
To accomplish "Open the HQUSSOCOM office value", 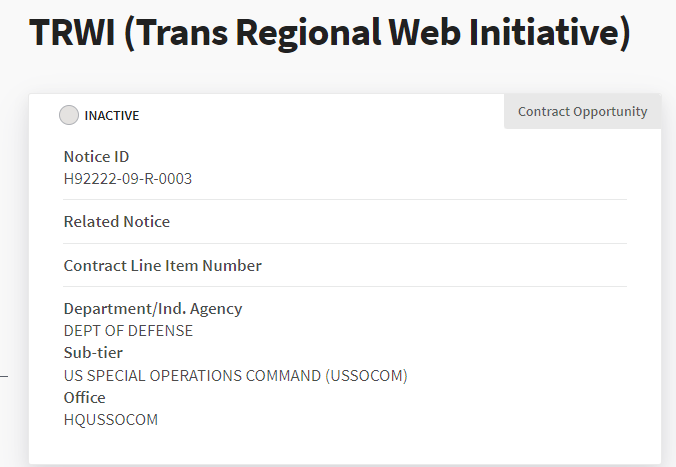I will pyautogui.click(x=111, y=420).
